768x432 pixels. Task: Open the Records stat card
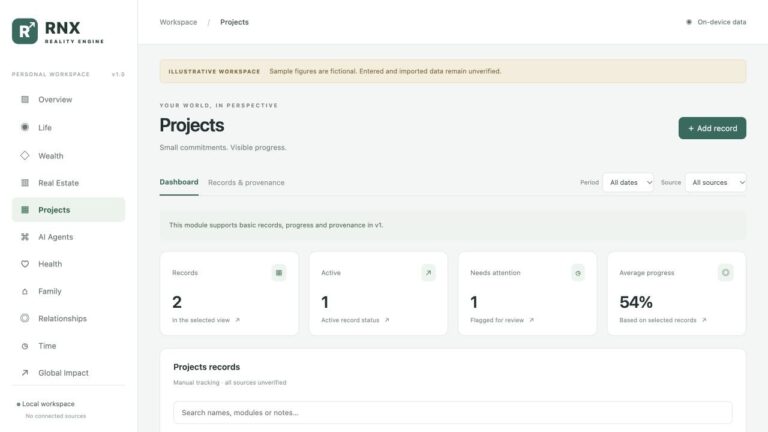(229, 294)
